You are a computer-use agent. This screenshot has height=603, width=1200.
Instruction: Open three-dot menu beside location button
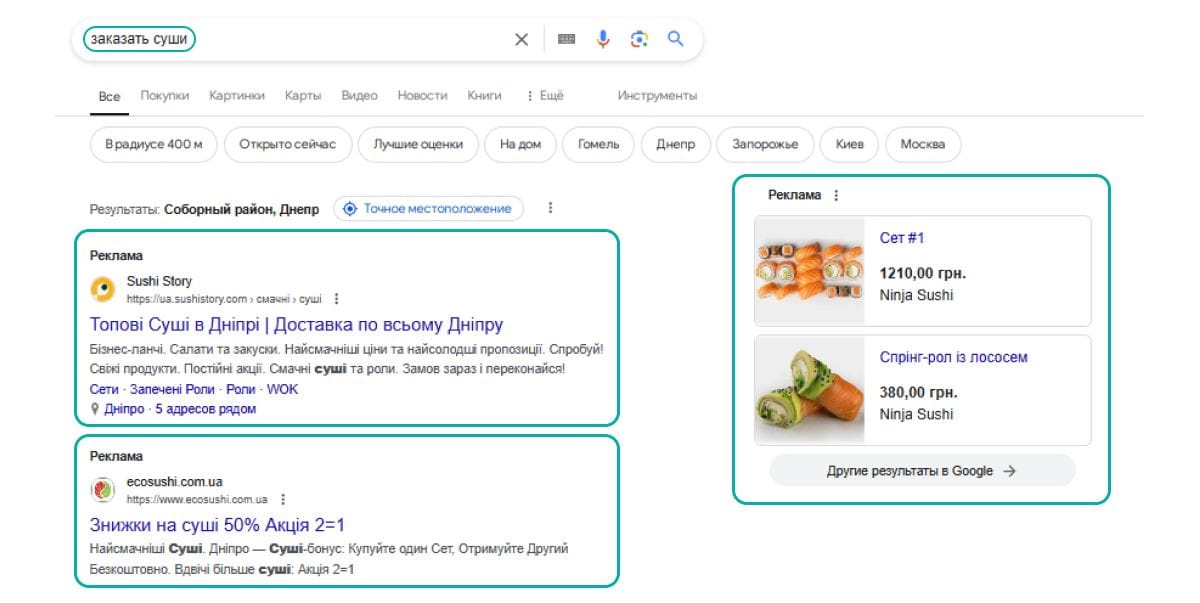coord(550,208)
